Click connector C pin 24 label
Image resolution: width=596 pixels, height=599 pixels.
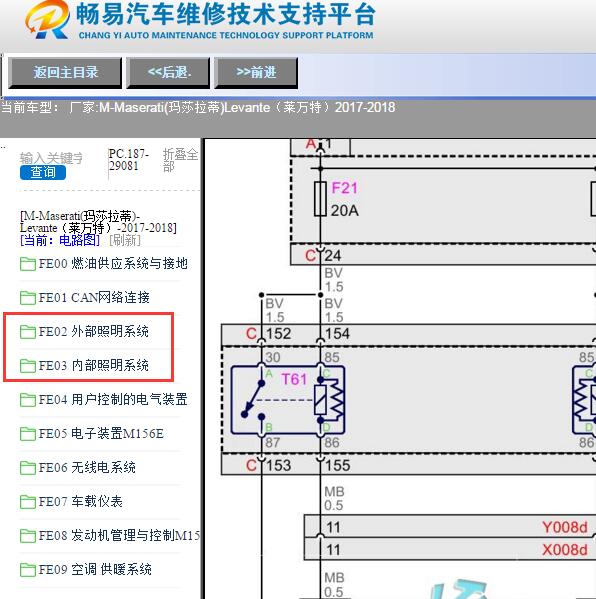coord(332,256)
